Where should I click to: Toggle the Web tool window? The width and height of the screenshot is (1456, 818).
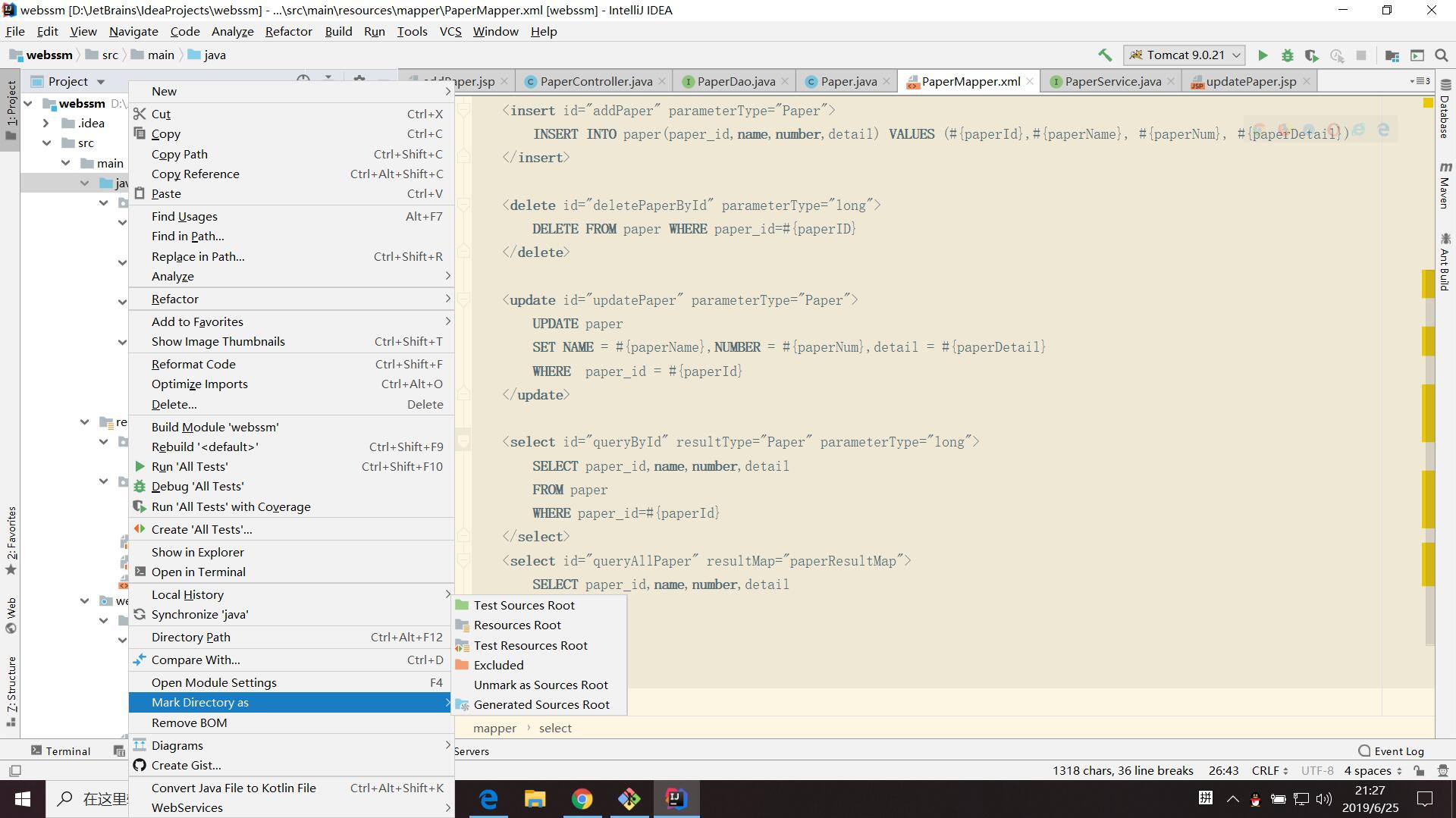(x=11, y=615)
